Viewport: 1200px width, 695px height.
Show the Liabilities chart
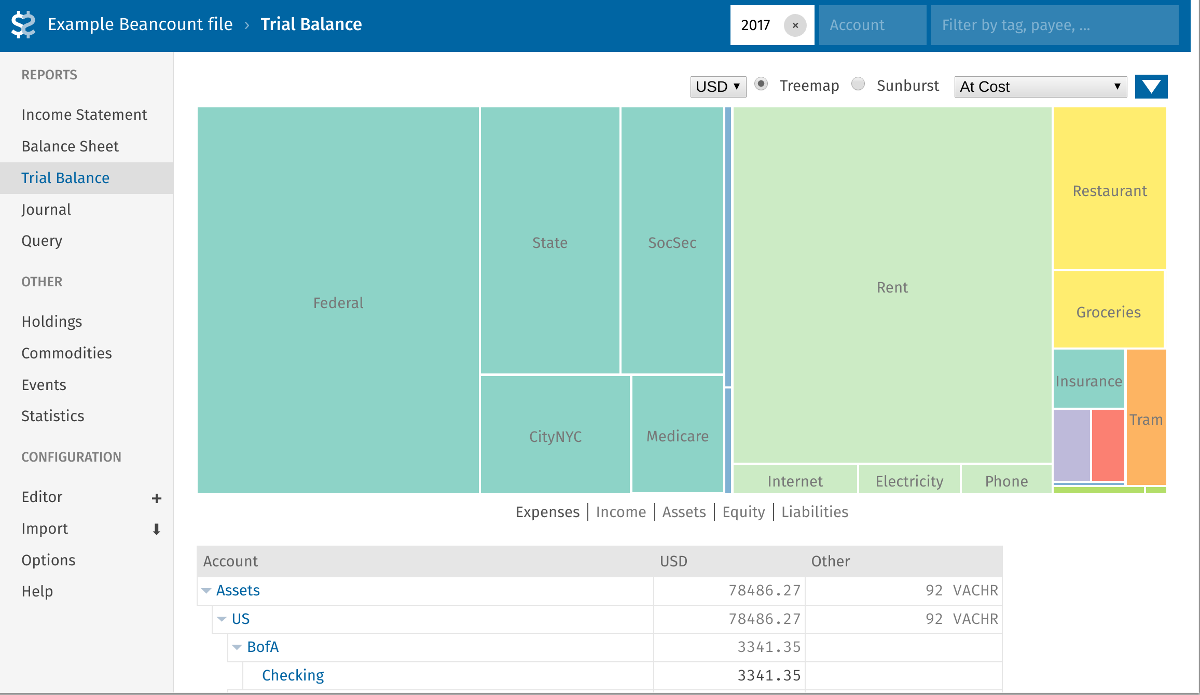[814, 512]
